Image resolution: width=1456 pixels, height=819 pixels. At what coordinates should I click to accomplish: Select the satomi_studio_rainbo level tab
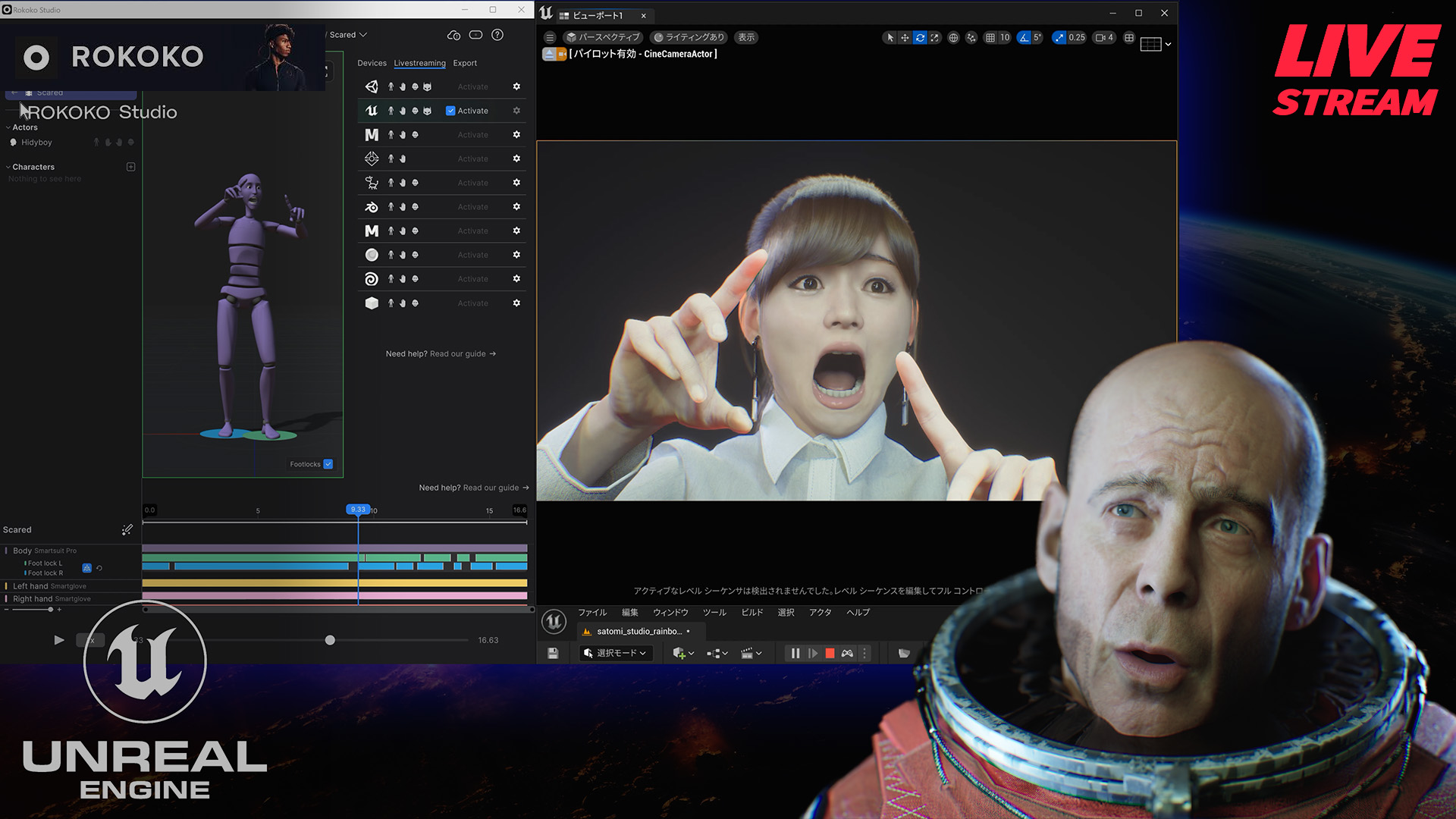[x=641, y=631]
